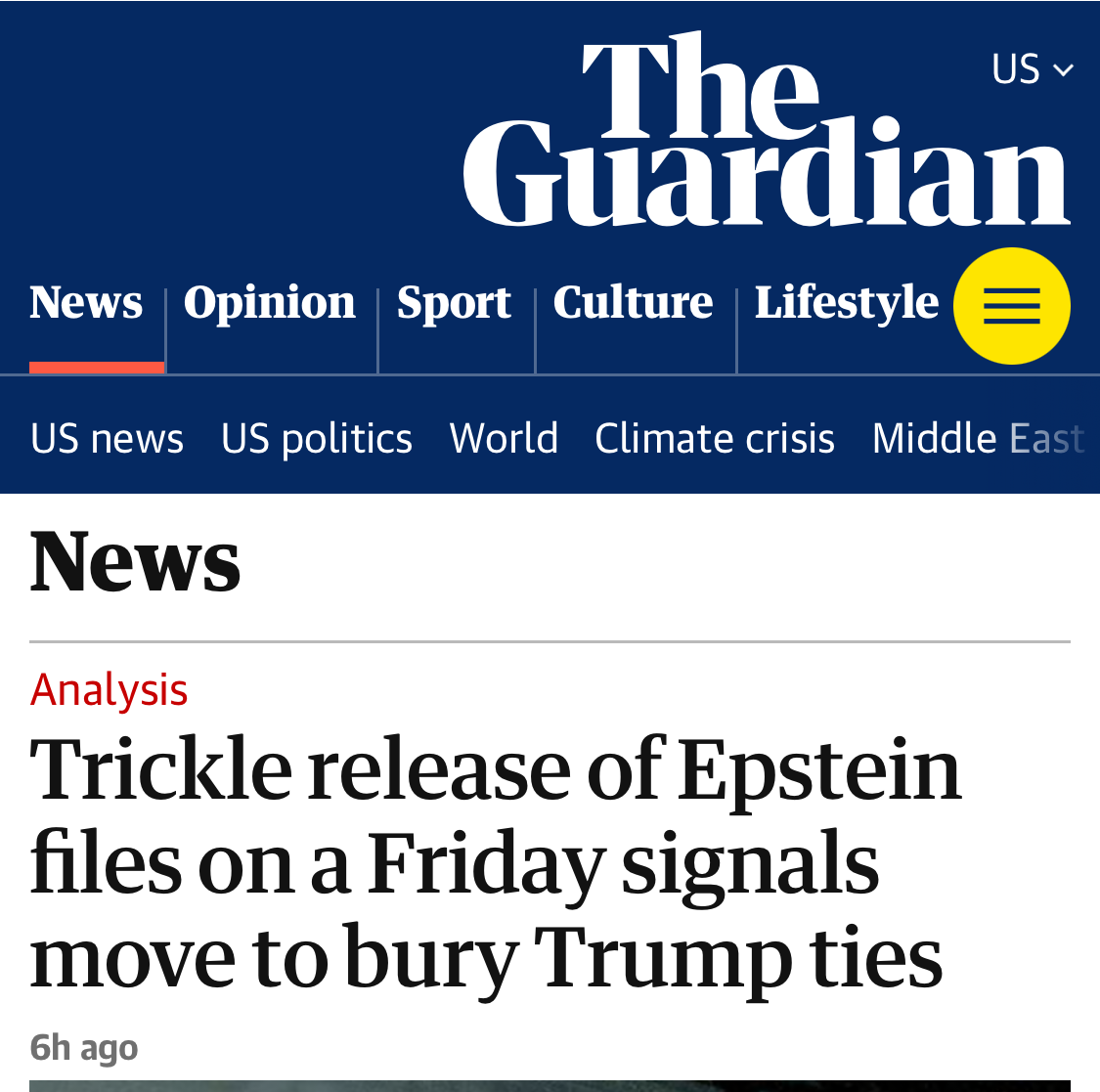The width and height of the screenshot is (1100, 1092).
Task: Click the chevron arrow beside US
Action: [x=1064, y=70]
